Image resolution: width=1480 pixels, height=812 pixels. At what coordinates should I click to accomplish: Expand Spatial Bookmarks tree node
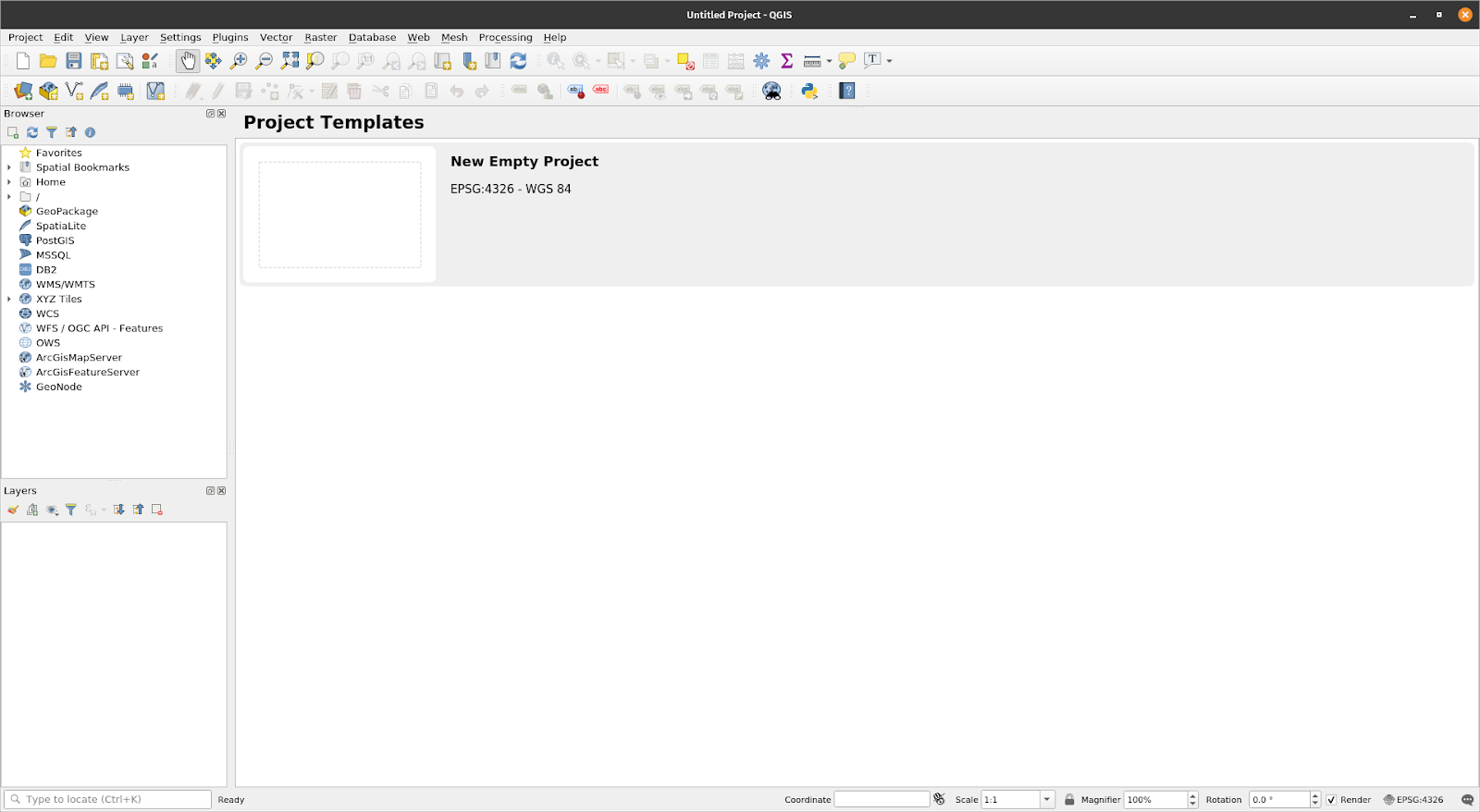pos(9,167)
